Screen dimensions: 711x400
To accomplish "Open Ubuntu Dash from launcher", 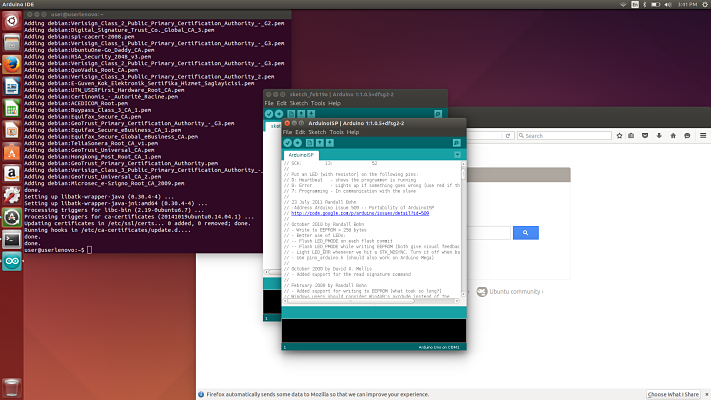I will coord(12,20).
